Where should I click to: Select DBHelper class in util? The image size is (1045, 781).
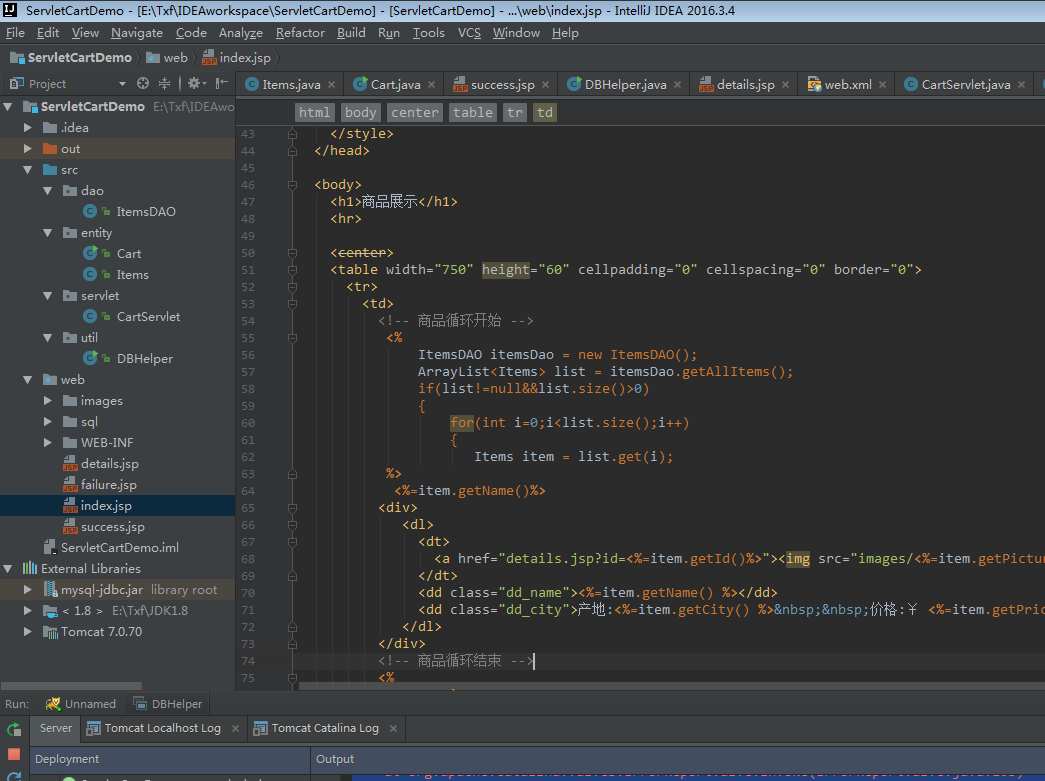[145, 359]
